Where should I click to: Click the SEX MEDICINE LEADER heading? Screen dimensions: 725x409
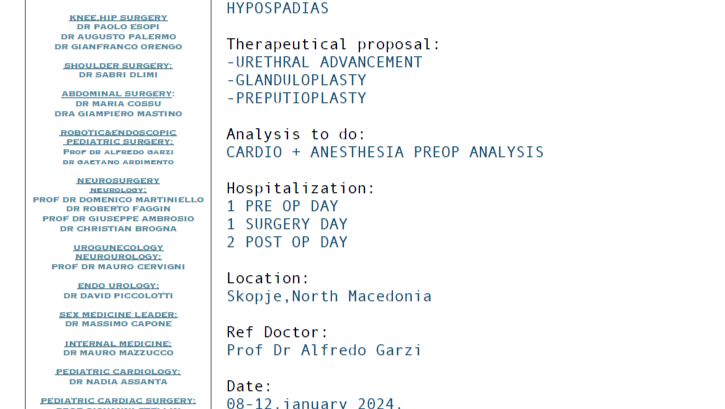coord(118,315)
